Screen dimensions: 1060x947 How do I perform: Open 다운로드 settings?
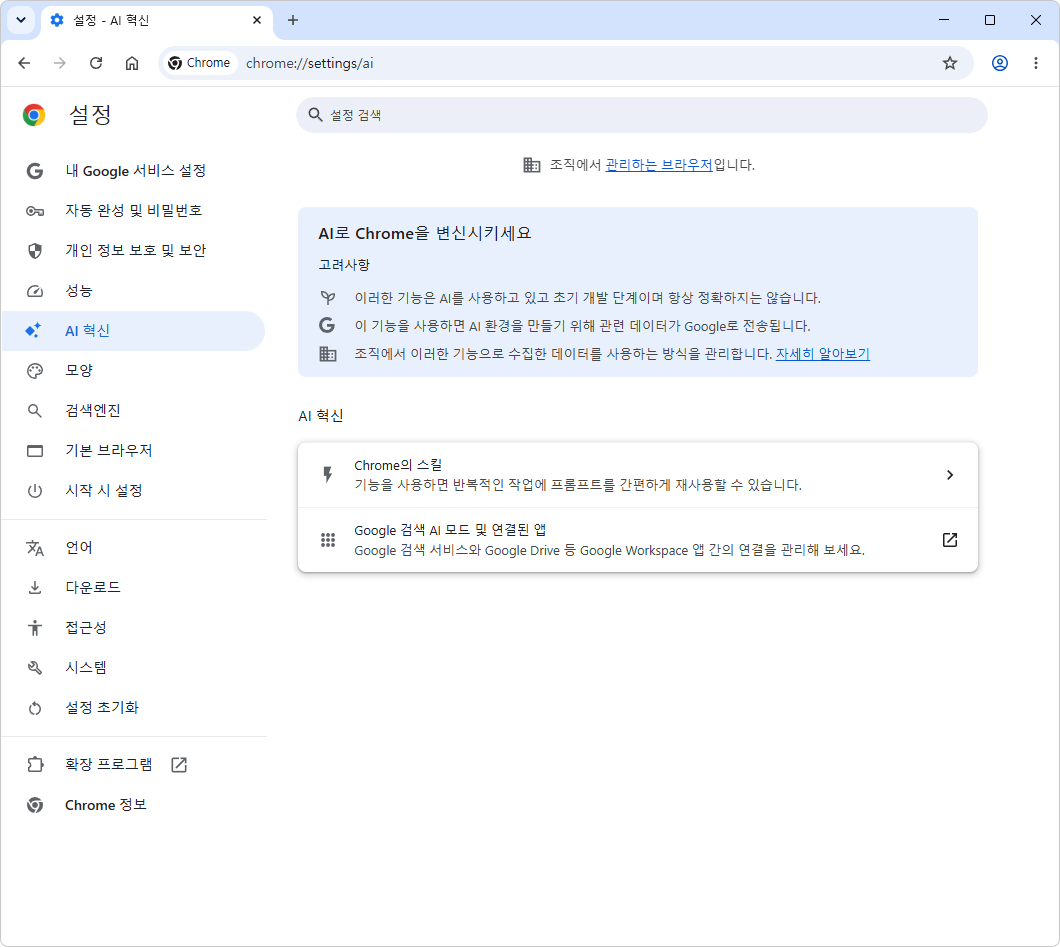click(134, 587)
